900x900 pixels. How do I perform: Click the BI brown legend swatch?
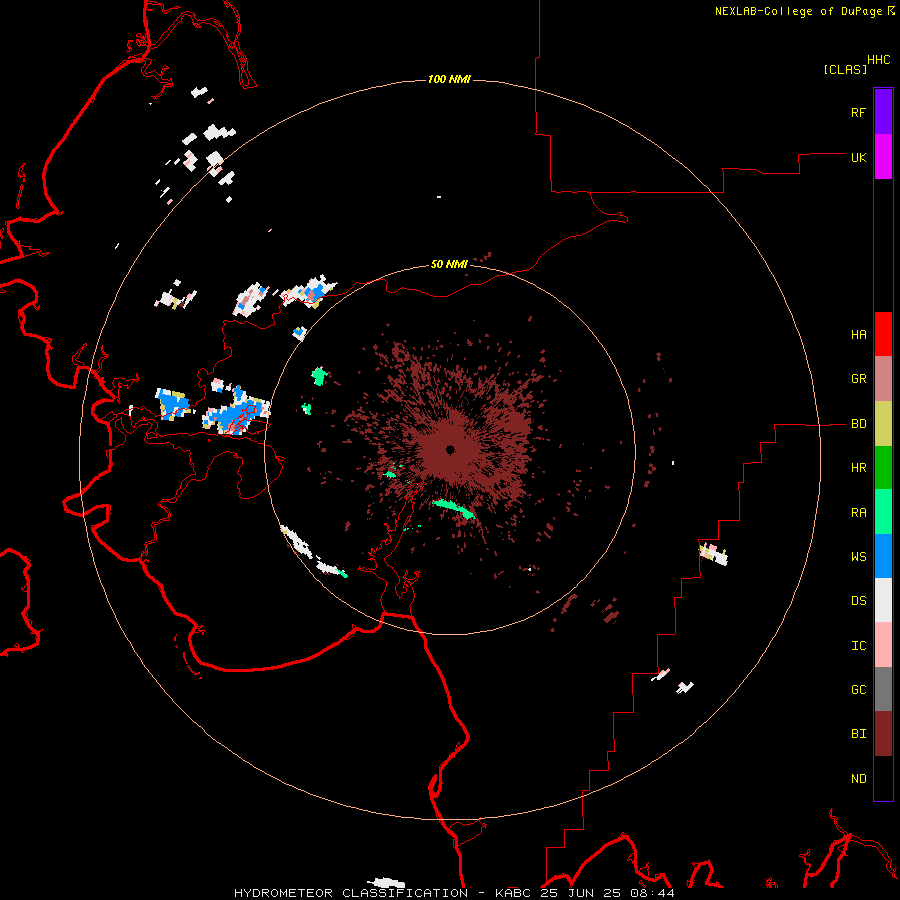(x=883, y=734)
